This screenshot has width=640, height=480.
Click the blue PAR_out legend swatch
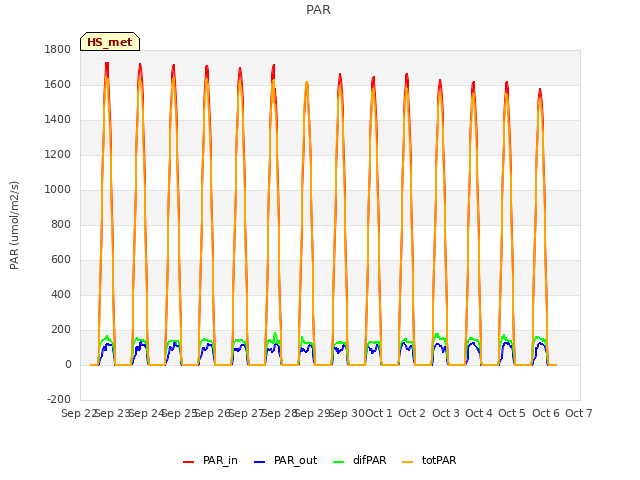click(260, 462)
